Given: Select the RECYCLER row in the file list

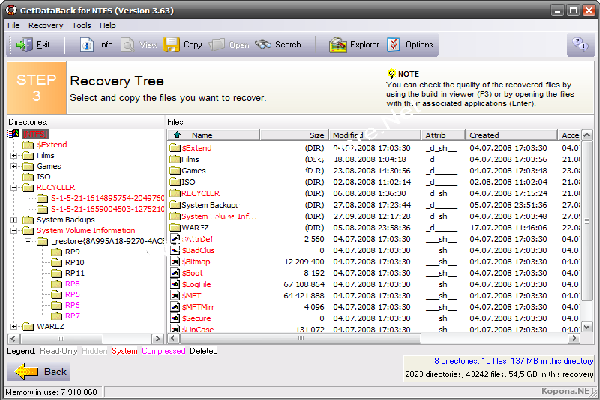Looking at the screenshot, I should [374, 193].
